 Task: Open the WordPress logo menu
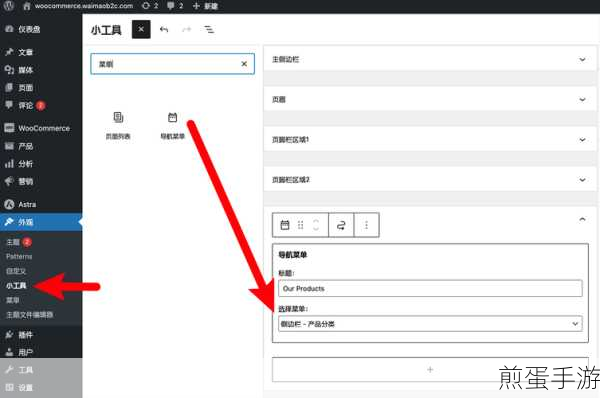coord(8,6)
